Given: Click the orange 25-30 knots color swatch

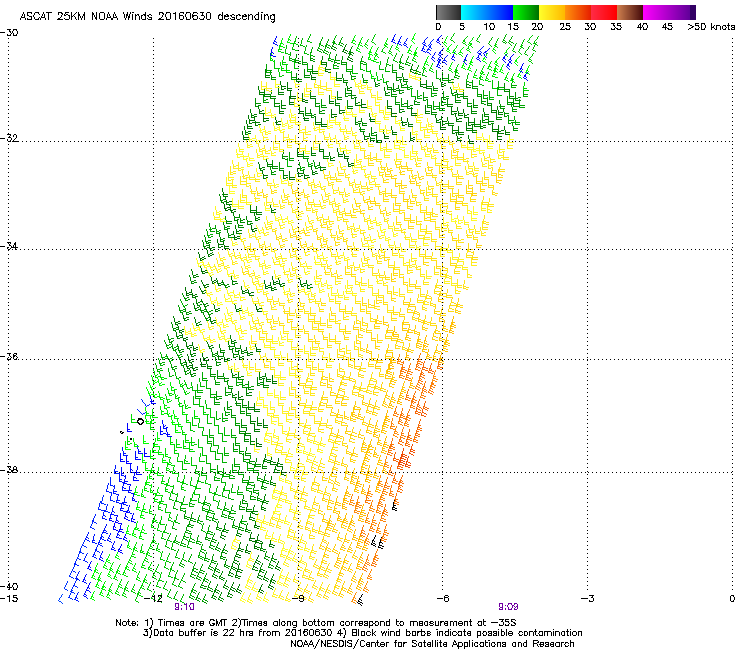Looking at the screenshot, I should point(578,12).
